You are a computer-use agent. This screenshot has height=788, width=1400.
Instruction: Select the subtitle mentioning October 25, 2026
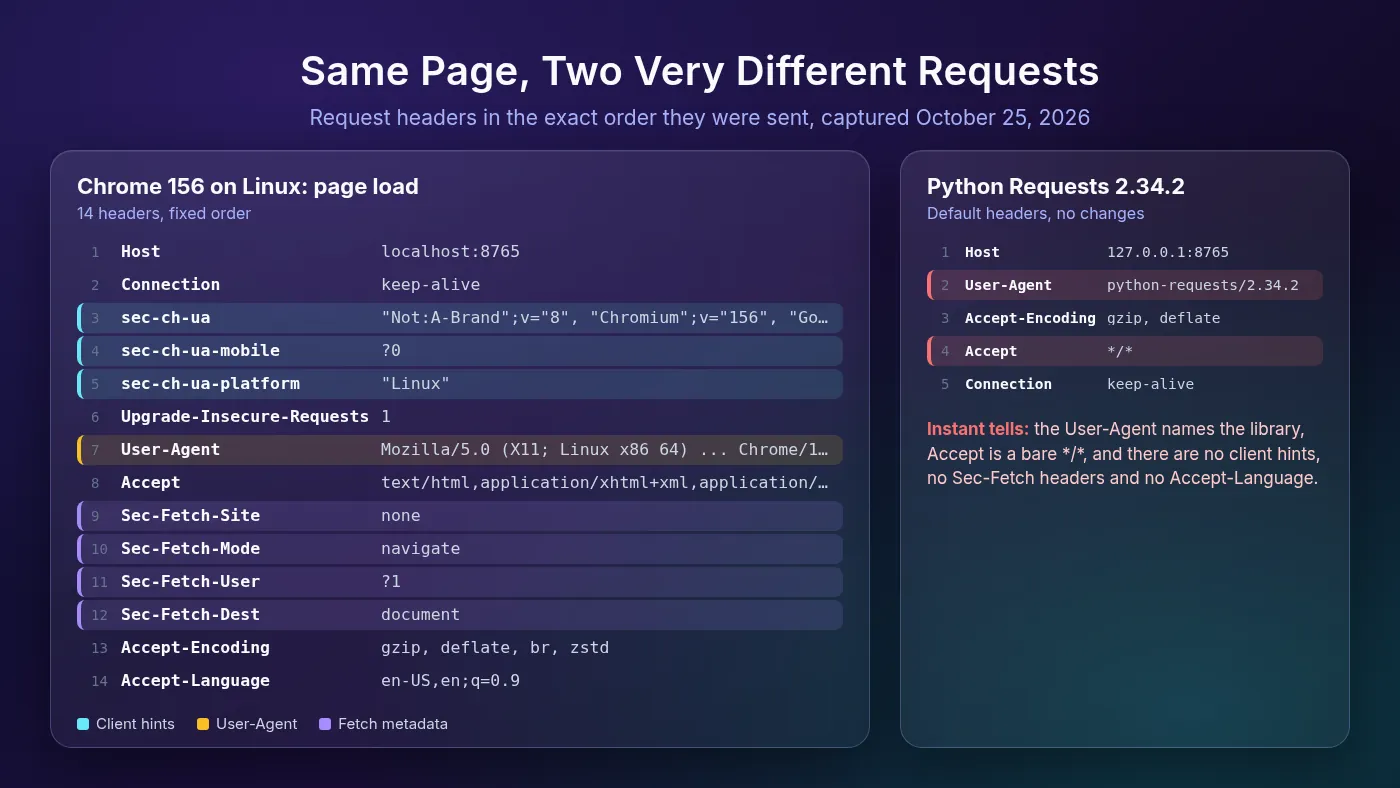[x=700, y=117]
